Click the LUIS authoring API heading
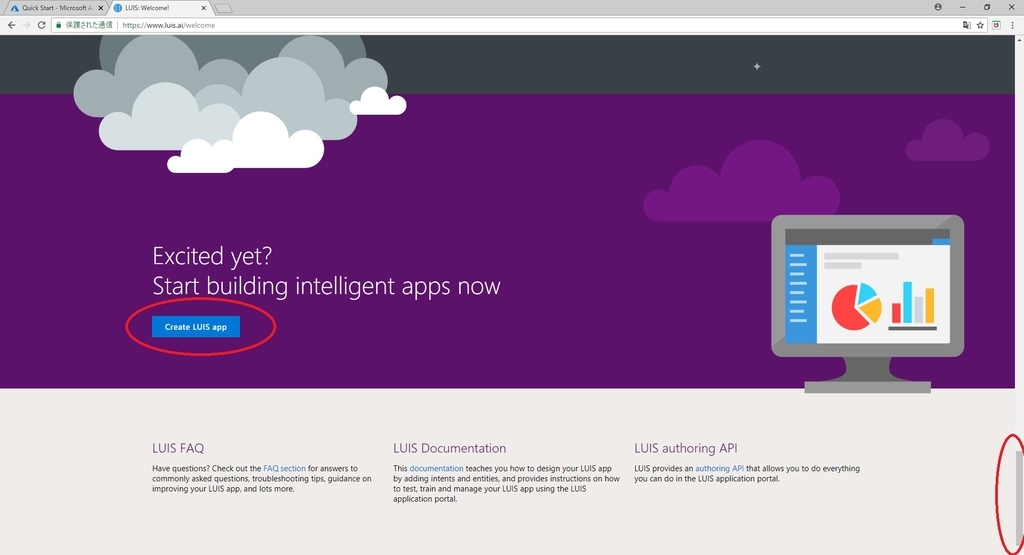Image resolution: width=1024 pixels, height=555 pixels. (686, 448)
